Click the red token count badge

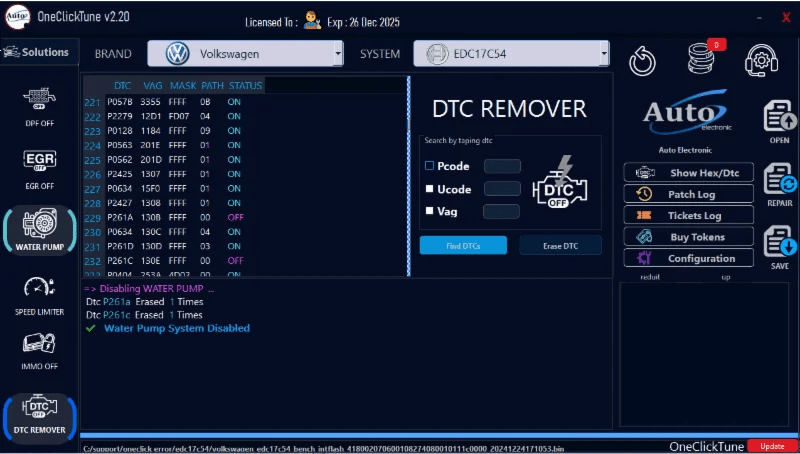(716, 45)
